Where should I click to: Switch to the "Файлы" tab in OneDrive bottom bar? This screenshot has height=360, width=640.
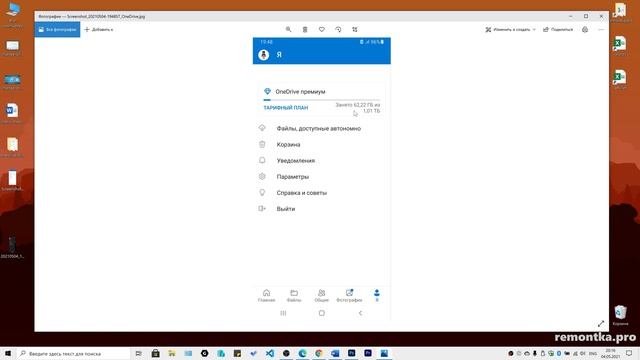[x=294, y=296]
